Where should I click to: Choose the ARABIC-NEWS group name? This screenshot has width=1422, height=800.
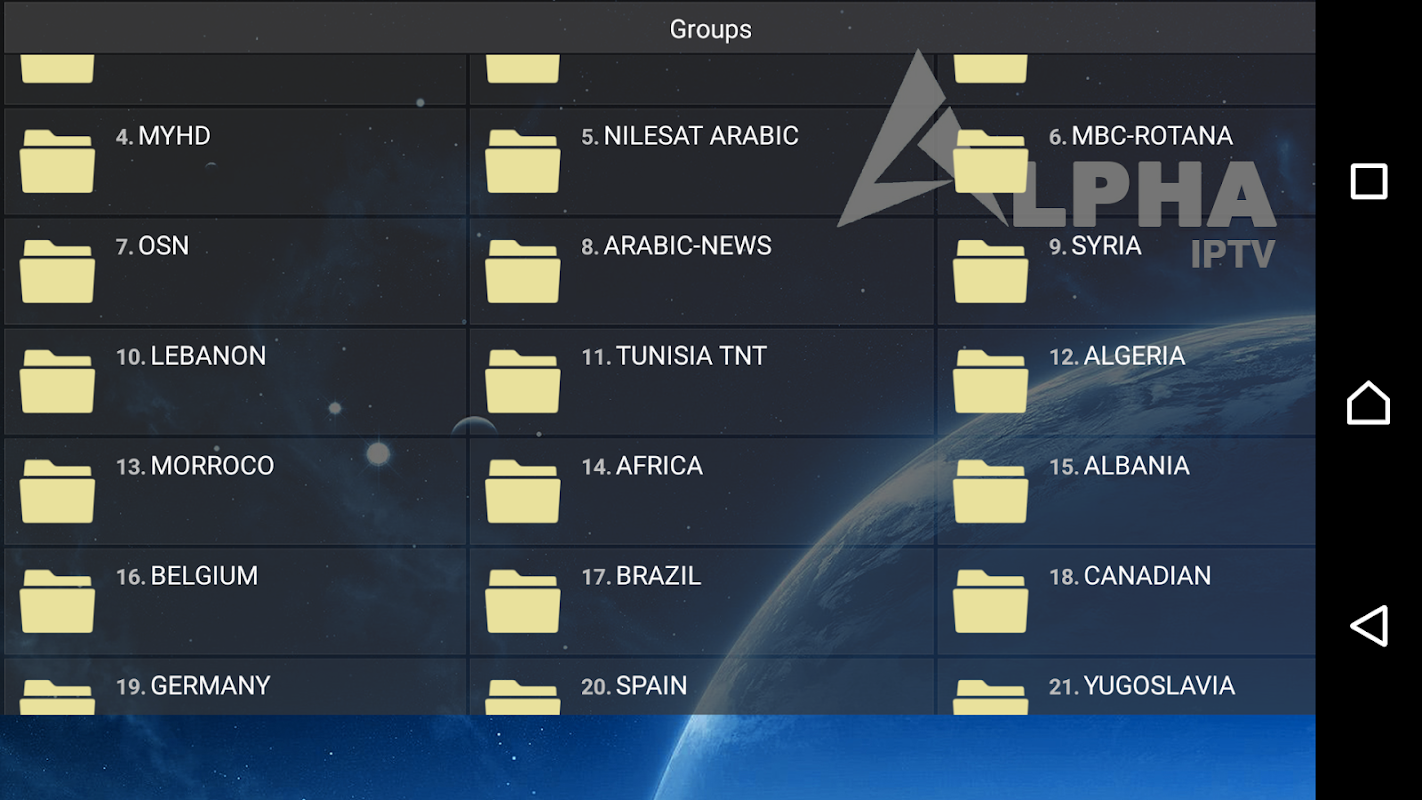[688, 246]
